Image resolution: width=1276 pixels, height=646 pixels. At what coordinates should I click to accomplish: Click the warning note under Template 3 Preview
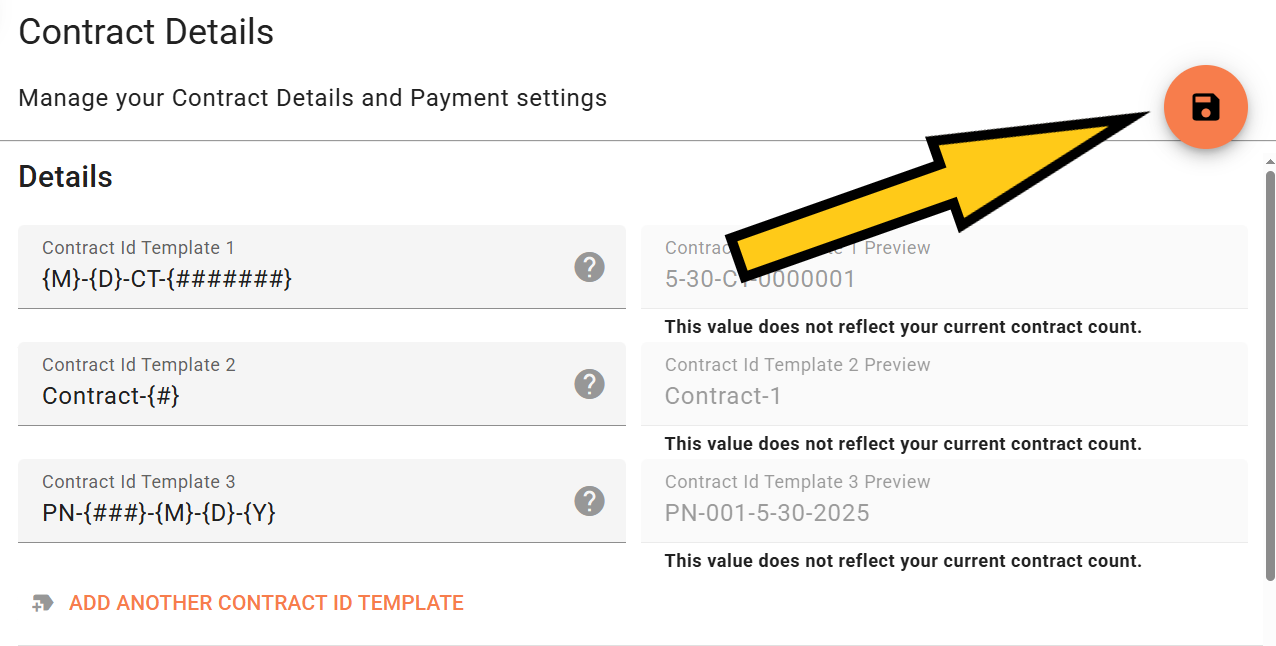tap(902, 561)
